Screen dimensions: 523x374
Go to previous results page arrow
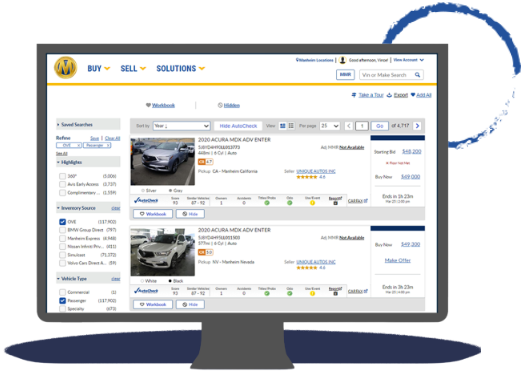pyautogui.click(x=349, y=126)
